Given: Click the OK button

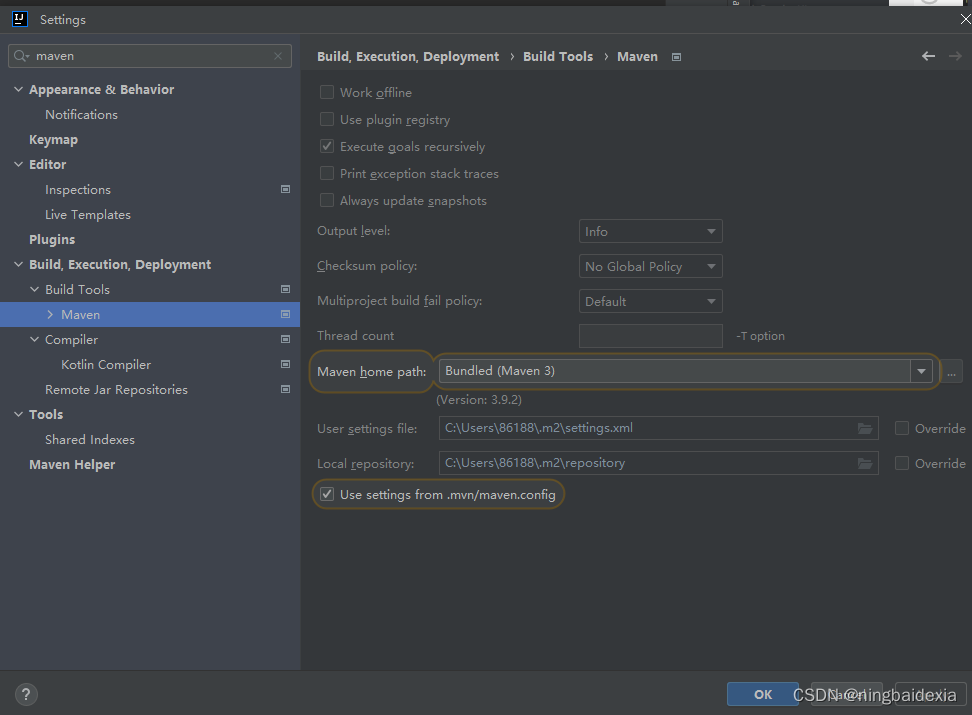Looking at the screenshot, I should (762, 695).
